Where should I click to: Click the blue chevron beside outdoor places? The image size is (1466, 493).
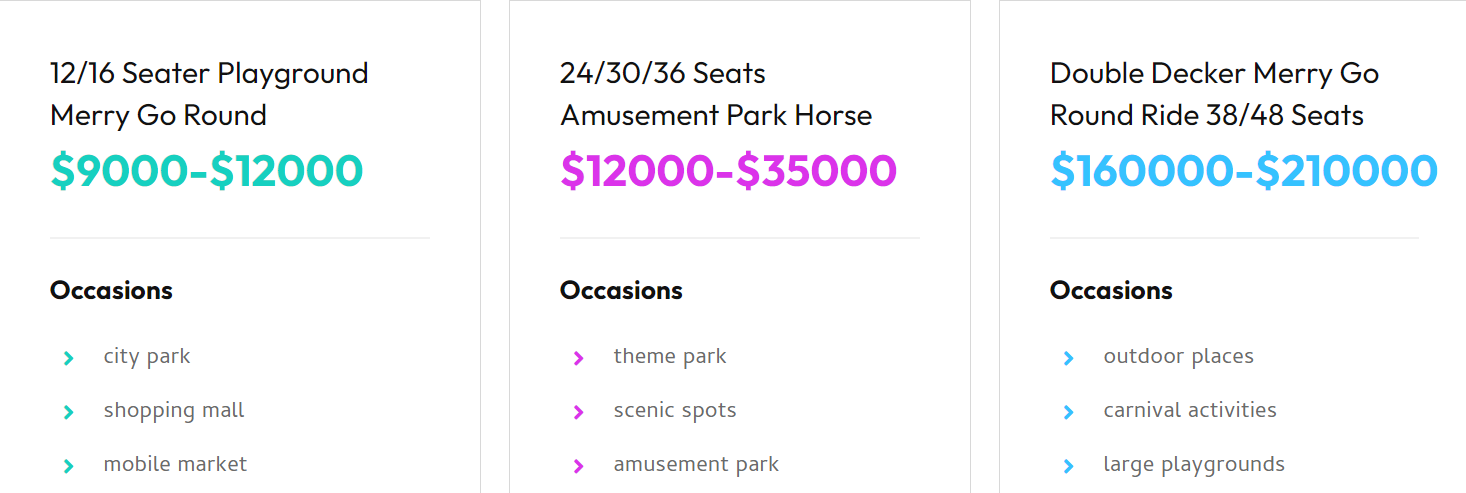click(x=1068, y=358)
